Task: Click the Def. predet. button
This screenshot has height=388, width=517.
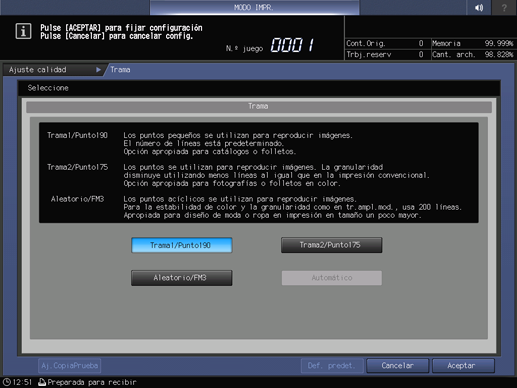Action: [332, 366]
